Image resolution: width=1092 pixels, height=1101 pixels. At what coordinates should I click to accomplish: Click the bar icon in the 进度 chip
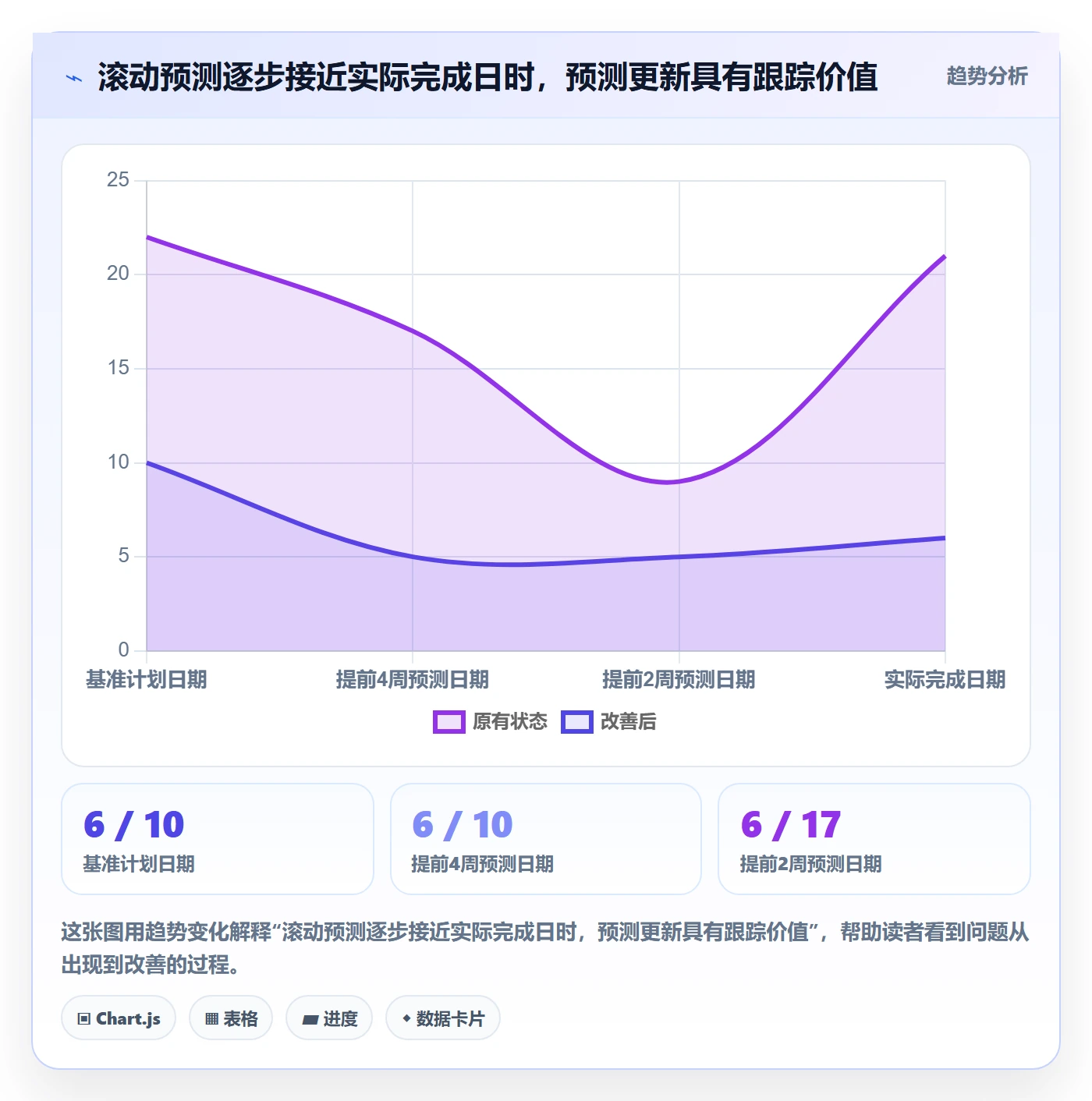310,1019
